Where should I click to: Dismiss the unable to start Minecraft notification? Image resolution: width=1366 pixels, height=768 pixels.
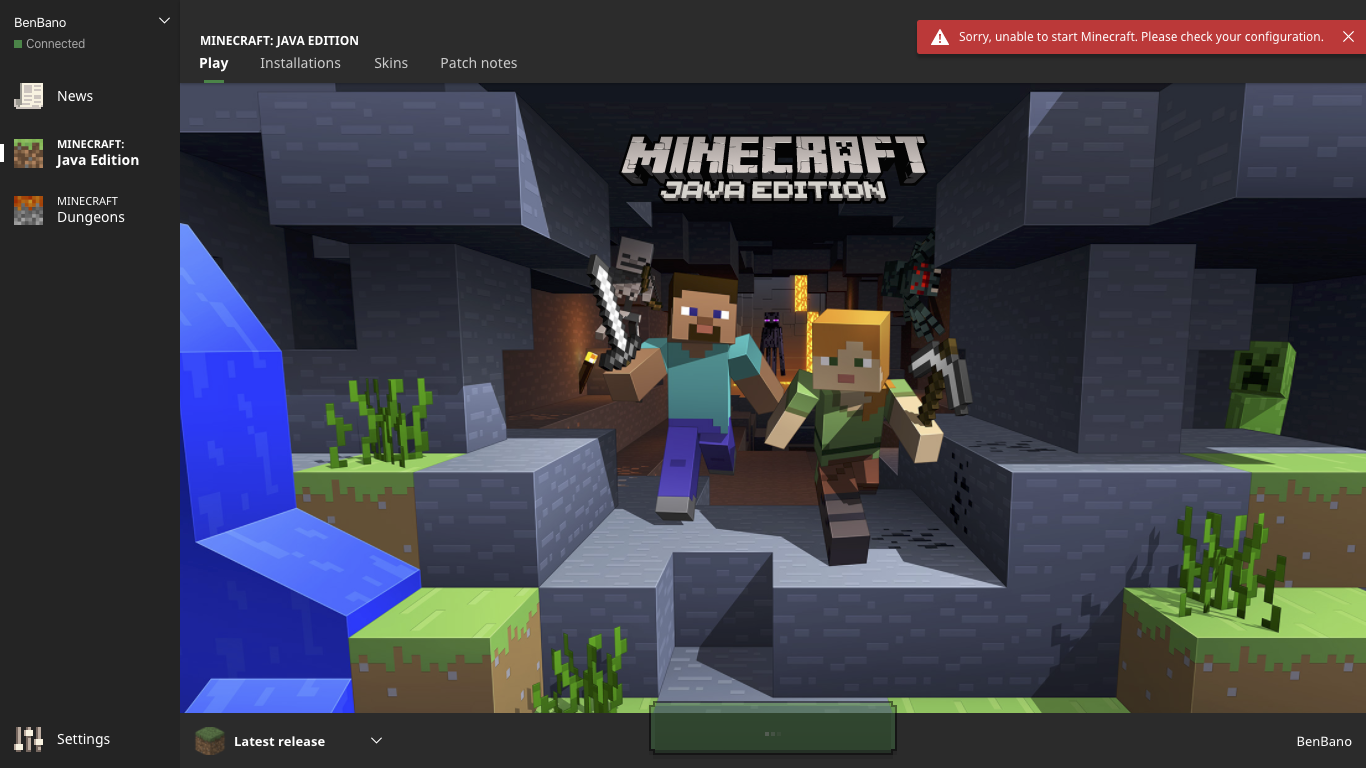point(1348,37)
